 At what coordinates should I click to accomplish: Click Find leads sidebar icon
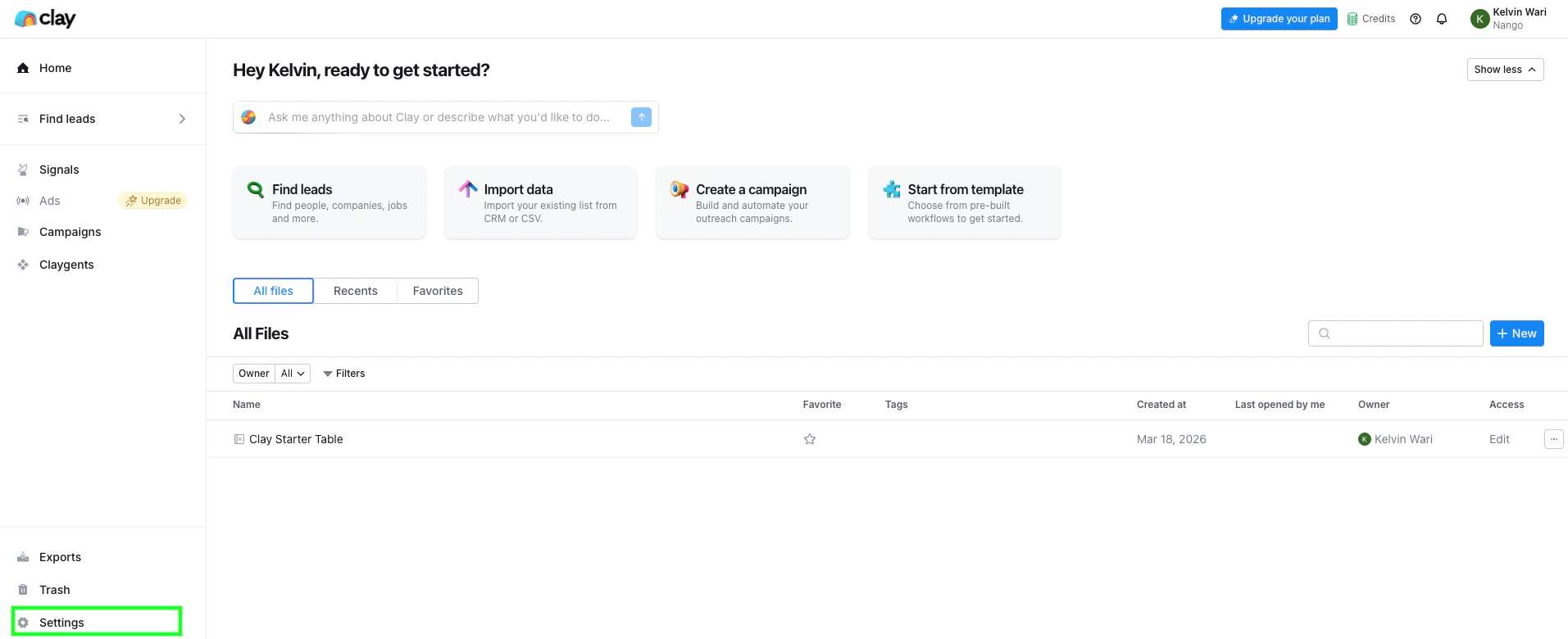(23, 119)
